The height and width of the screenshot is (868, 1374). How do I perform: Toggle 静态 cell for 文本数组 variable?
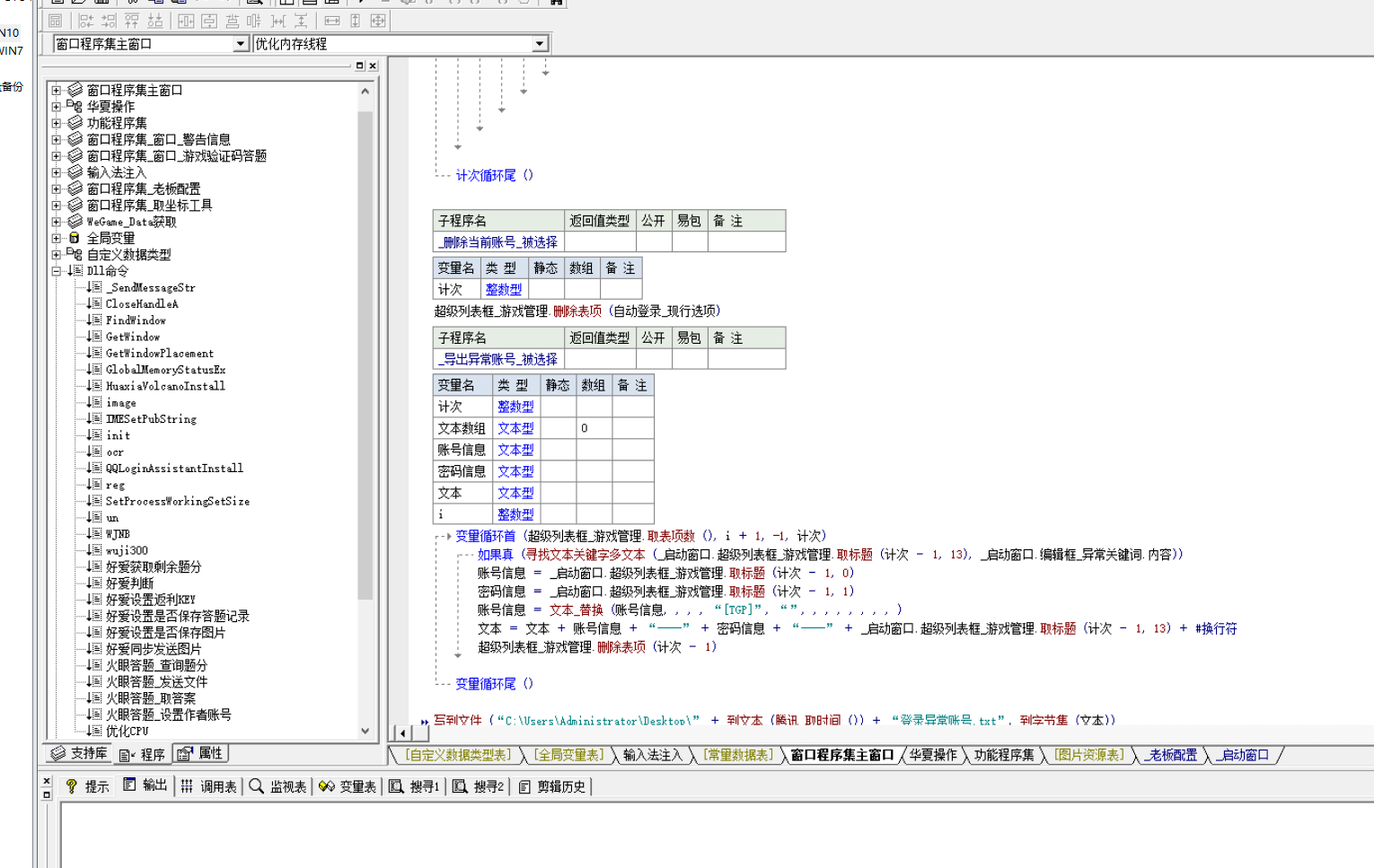coord(557,428)
